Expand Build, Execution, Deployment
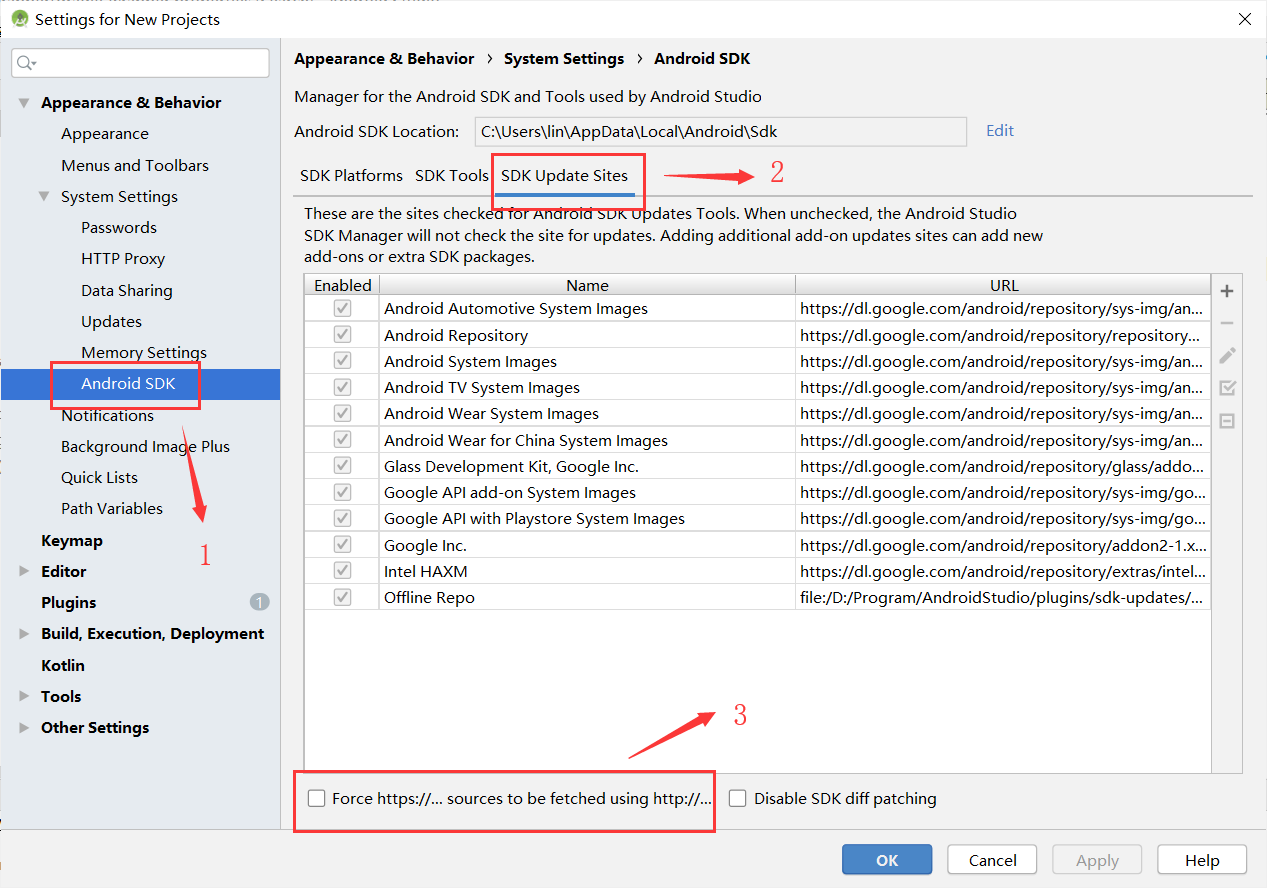The image size is (1267, 888). click(23, 633)
